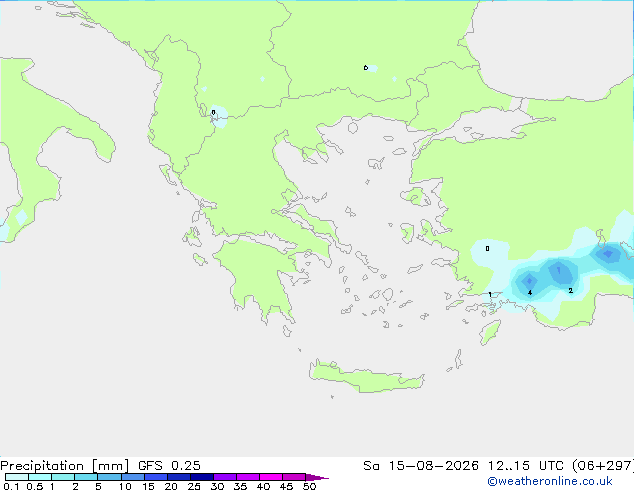
Task: Click the 40–45 mm magenta legend swatch
Action: [x=271, y=477]
